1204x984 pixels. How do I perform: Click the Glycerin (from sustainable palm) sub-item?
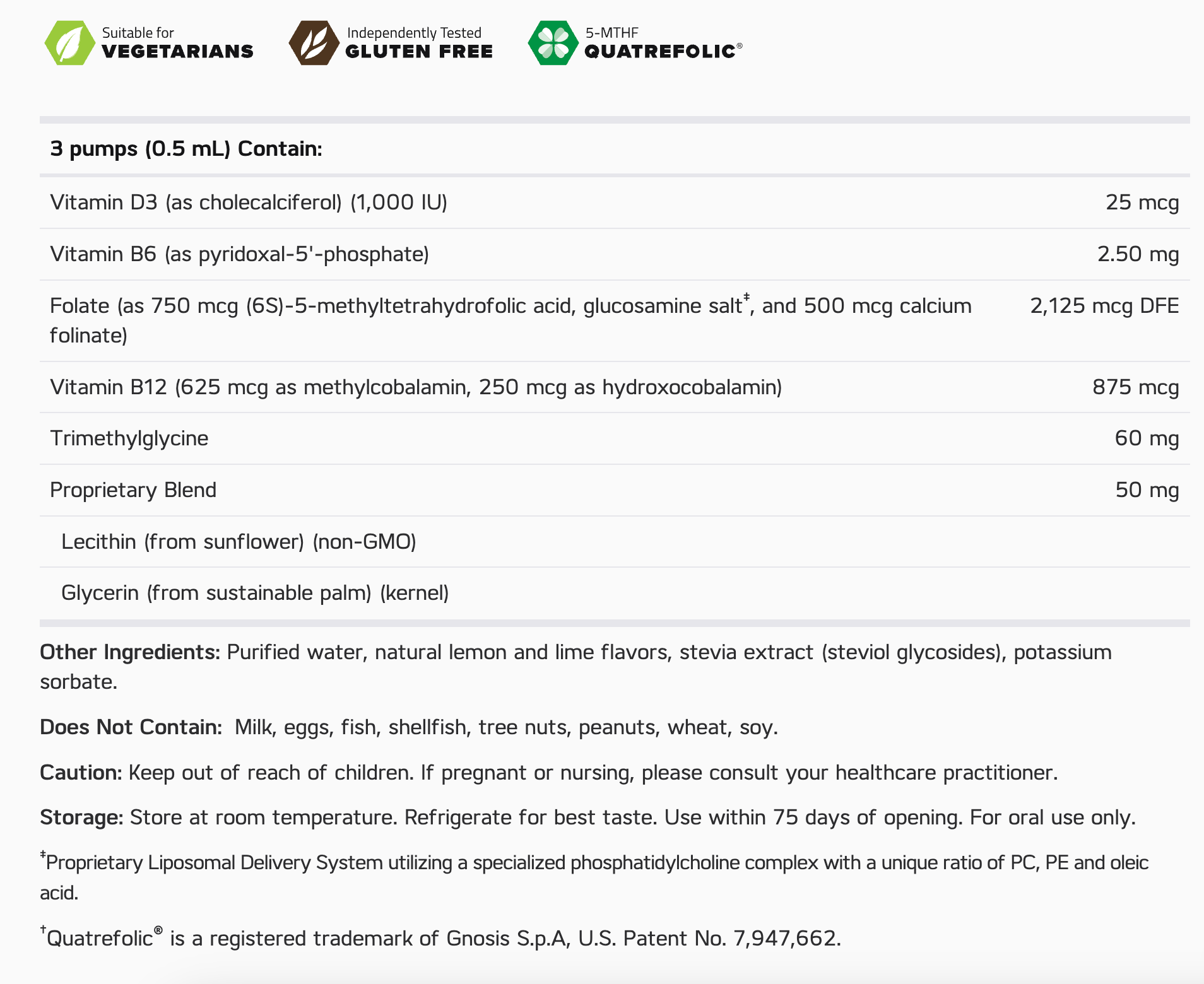(255, 593)
